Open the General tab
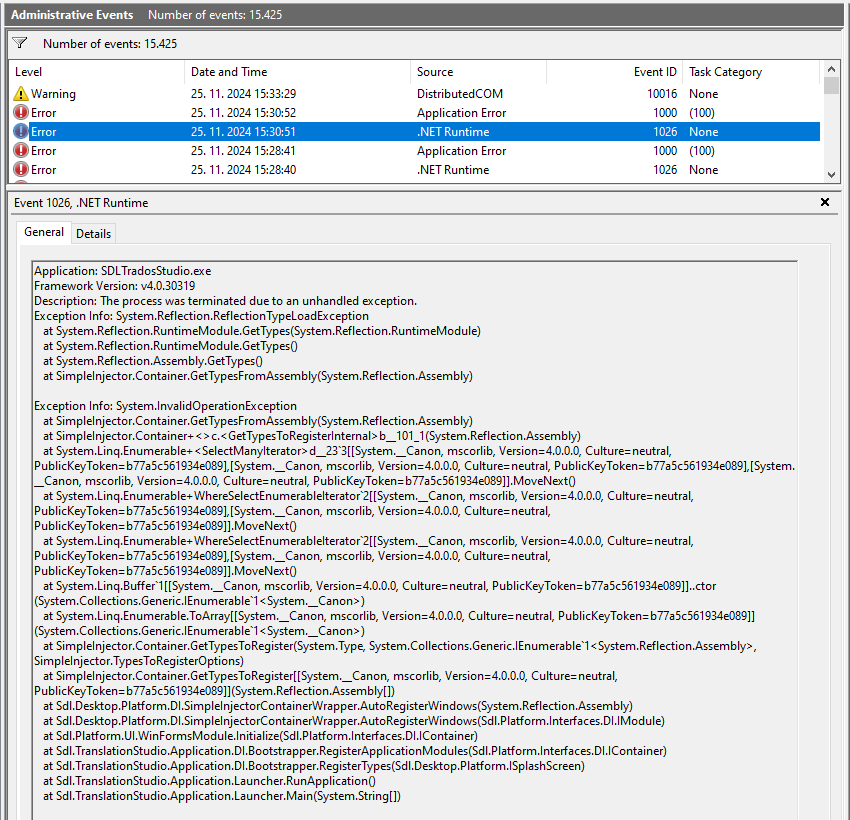The height and width of the screenshot is (820, 850). pyautogui.click(x=44, y=232)
